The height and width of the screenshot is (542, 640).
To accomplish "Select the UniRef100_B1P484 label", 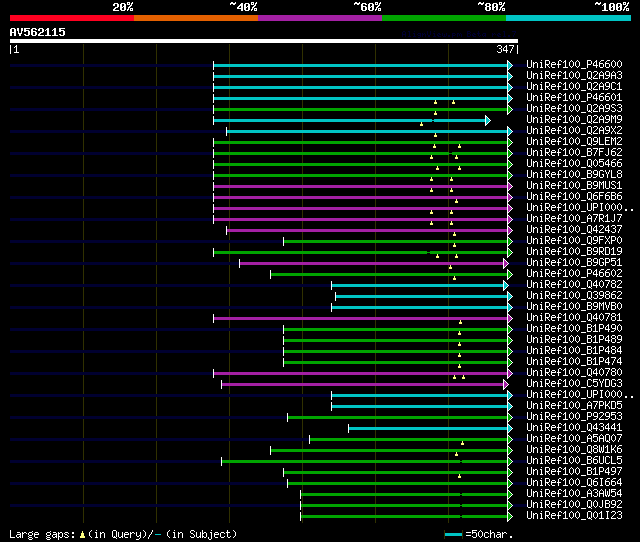I will tap(574, 351).
